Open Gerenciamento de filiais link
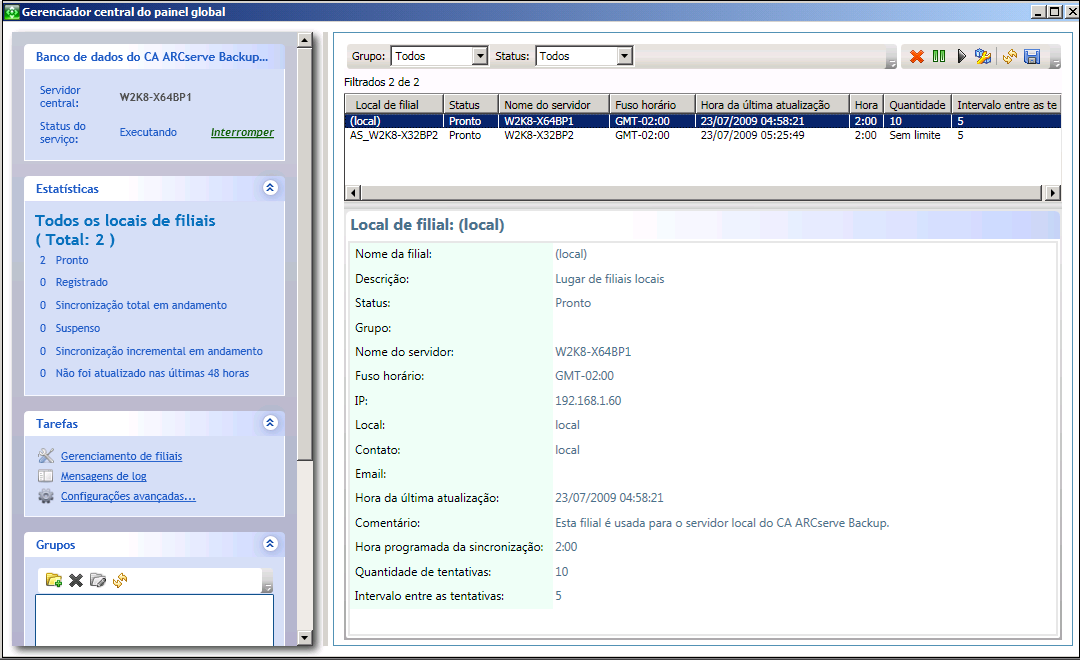 (x=121, y=456)
